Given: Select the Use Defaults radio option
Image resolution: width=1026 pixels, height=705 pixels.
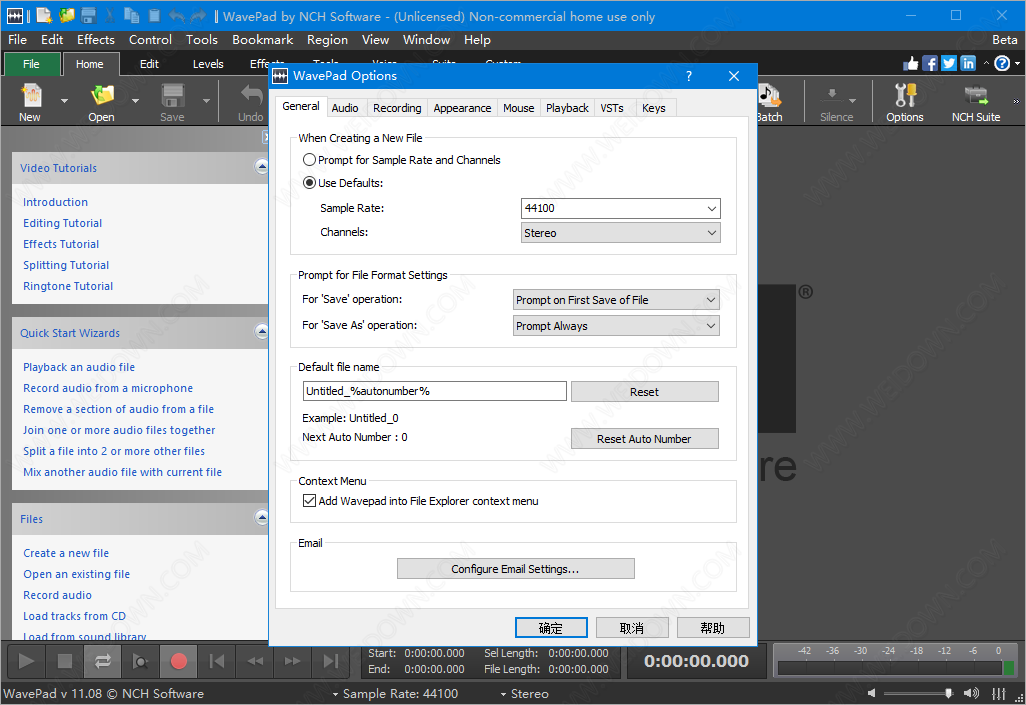Looking at the screenshot, I should point(343,183).
